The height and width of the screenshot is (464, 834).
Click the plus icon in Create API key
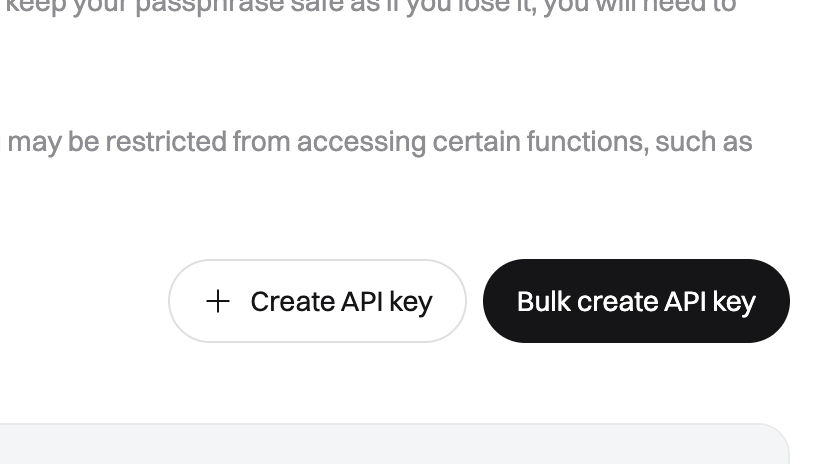[x=218, y=301]
